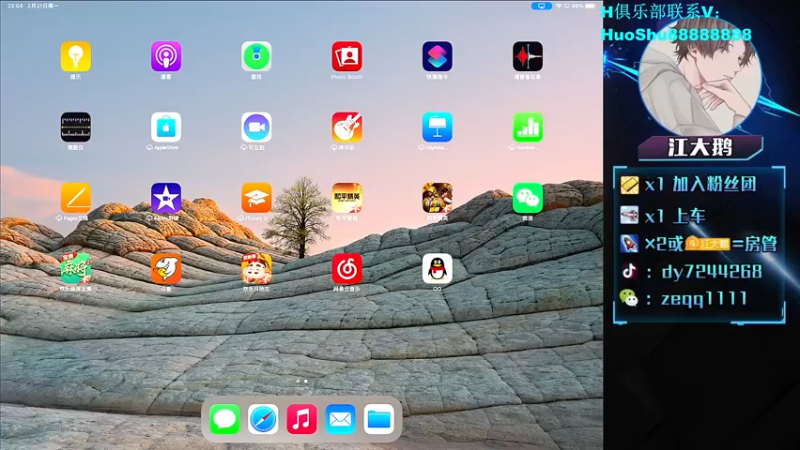Open the yellow lightbulb Tips app

pyautogui.click(x=76, y=56)
